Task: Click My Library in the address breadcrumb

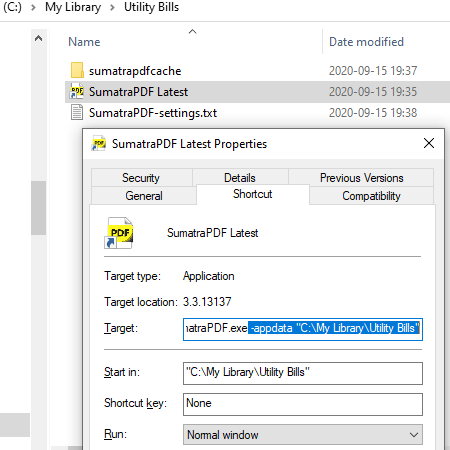Action: [x=73, y=7]
